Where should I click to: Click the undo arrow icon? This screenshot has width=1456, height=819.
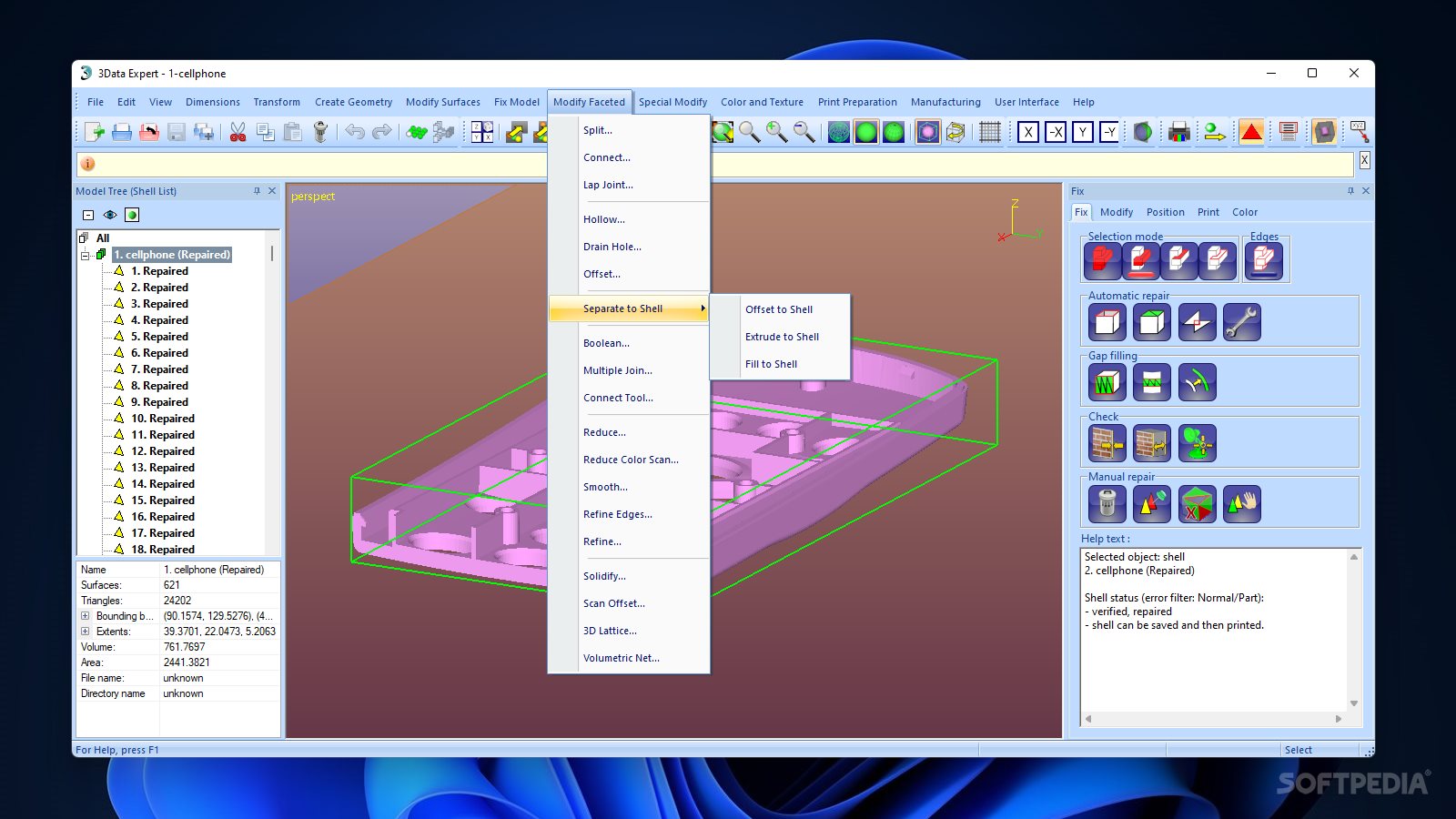coord(355,132)
